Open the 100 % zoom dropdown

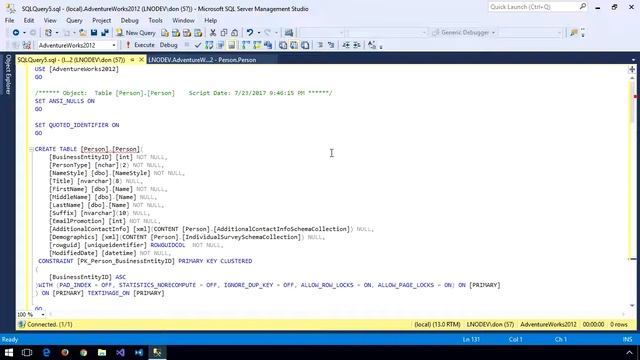pos(43,315)
